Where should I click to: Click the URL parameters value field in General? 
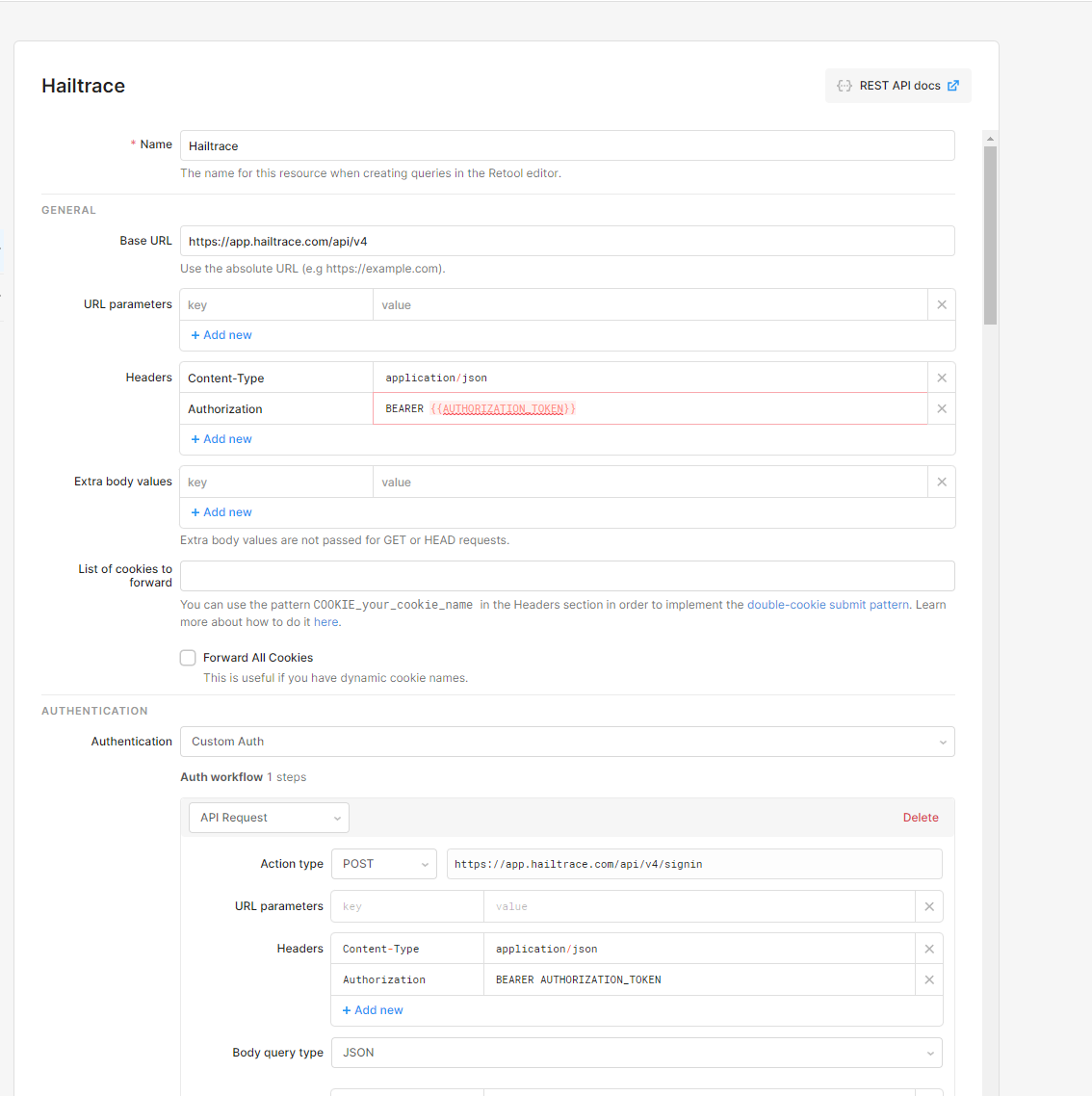tap(650, 304)
